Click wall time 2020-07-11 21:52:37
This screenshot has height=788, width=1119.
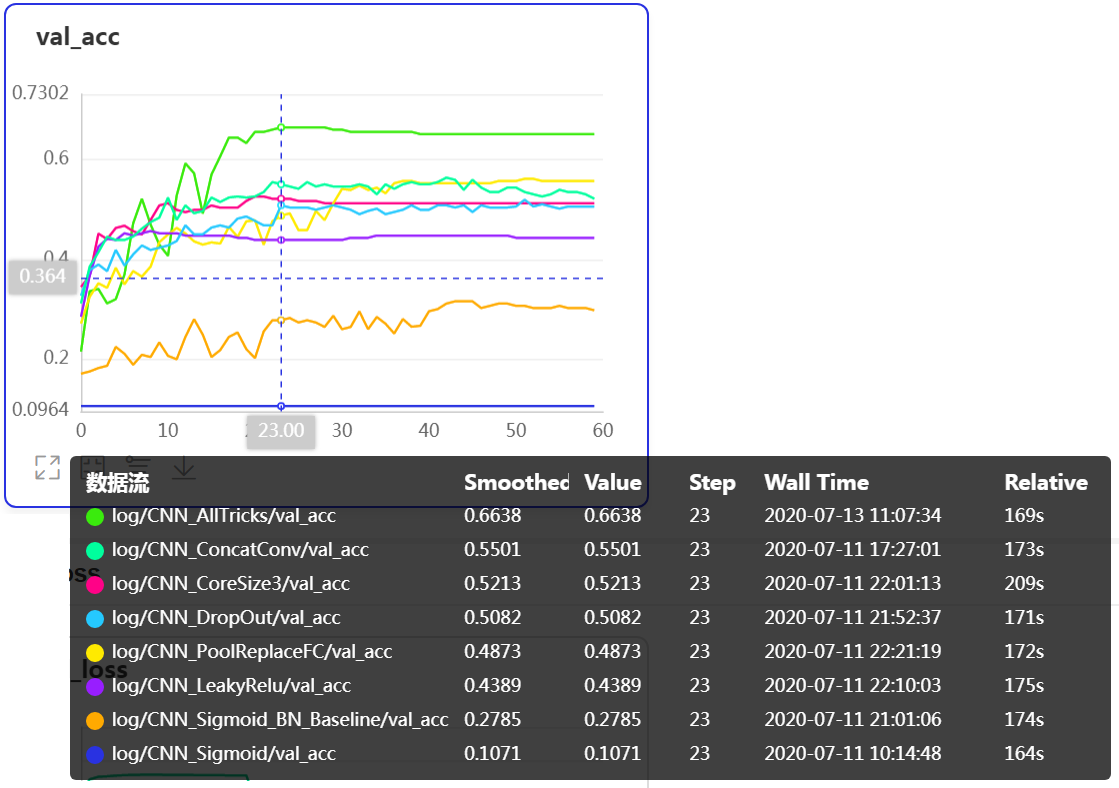853,617
